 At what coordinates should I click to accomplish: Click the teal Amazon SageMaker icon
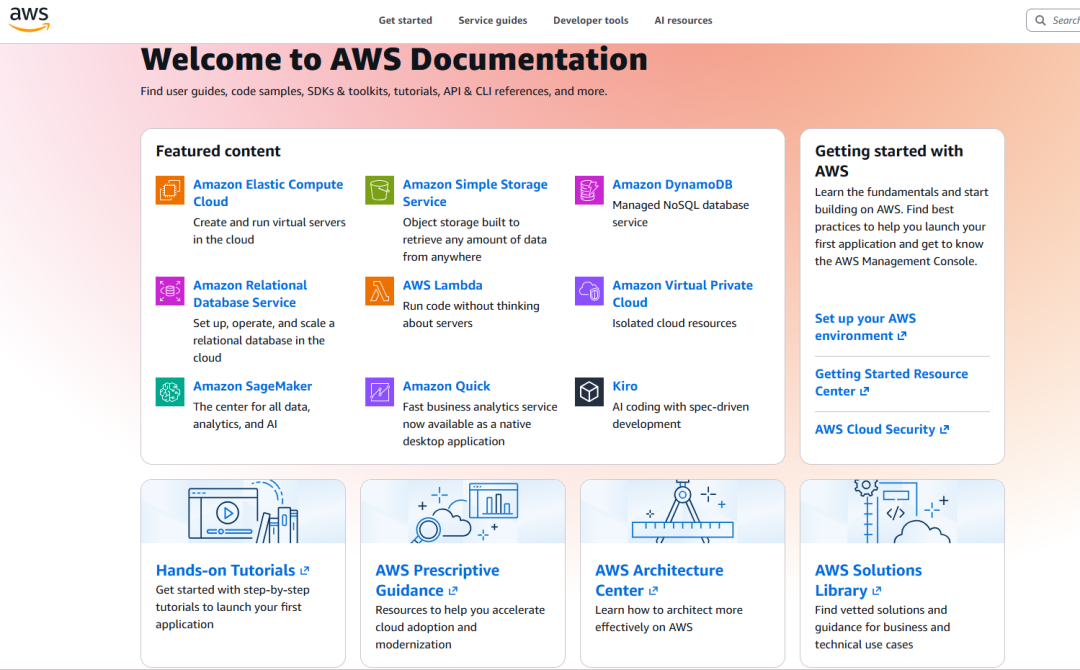click(169, 392)
